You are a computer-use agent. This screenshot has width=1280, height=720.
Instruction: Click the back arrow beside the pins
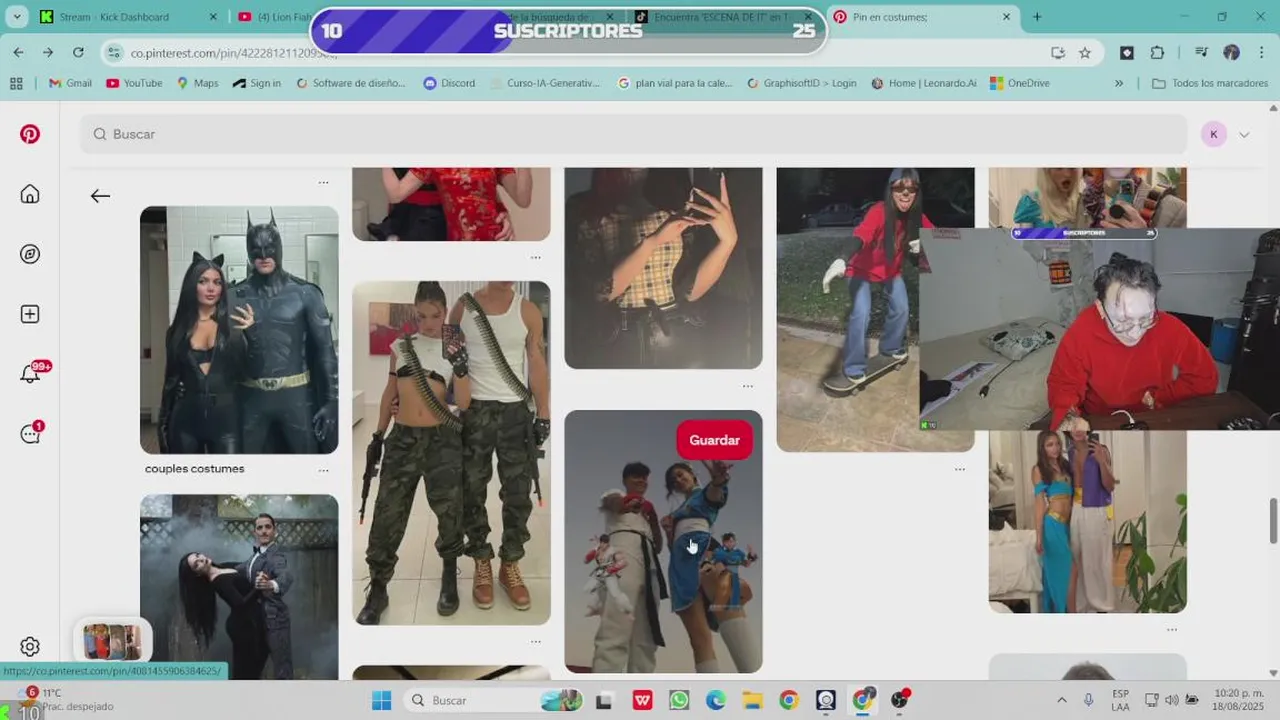pos(100,196)
